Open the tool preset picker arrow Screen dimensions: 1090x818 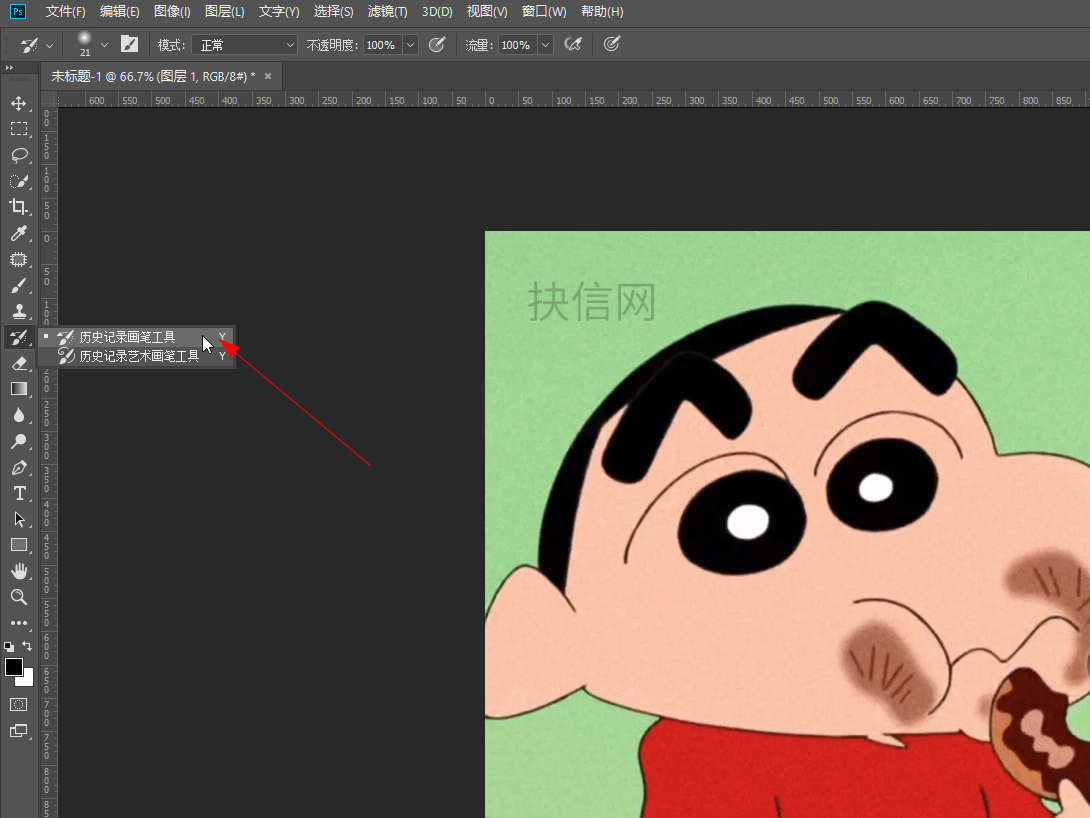click(50, 46)
